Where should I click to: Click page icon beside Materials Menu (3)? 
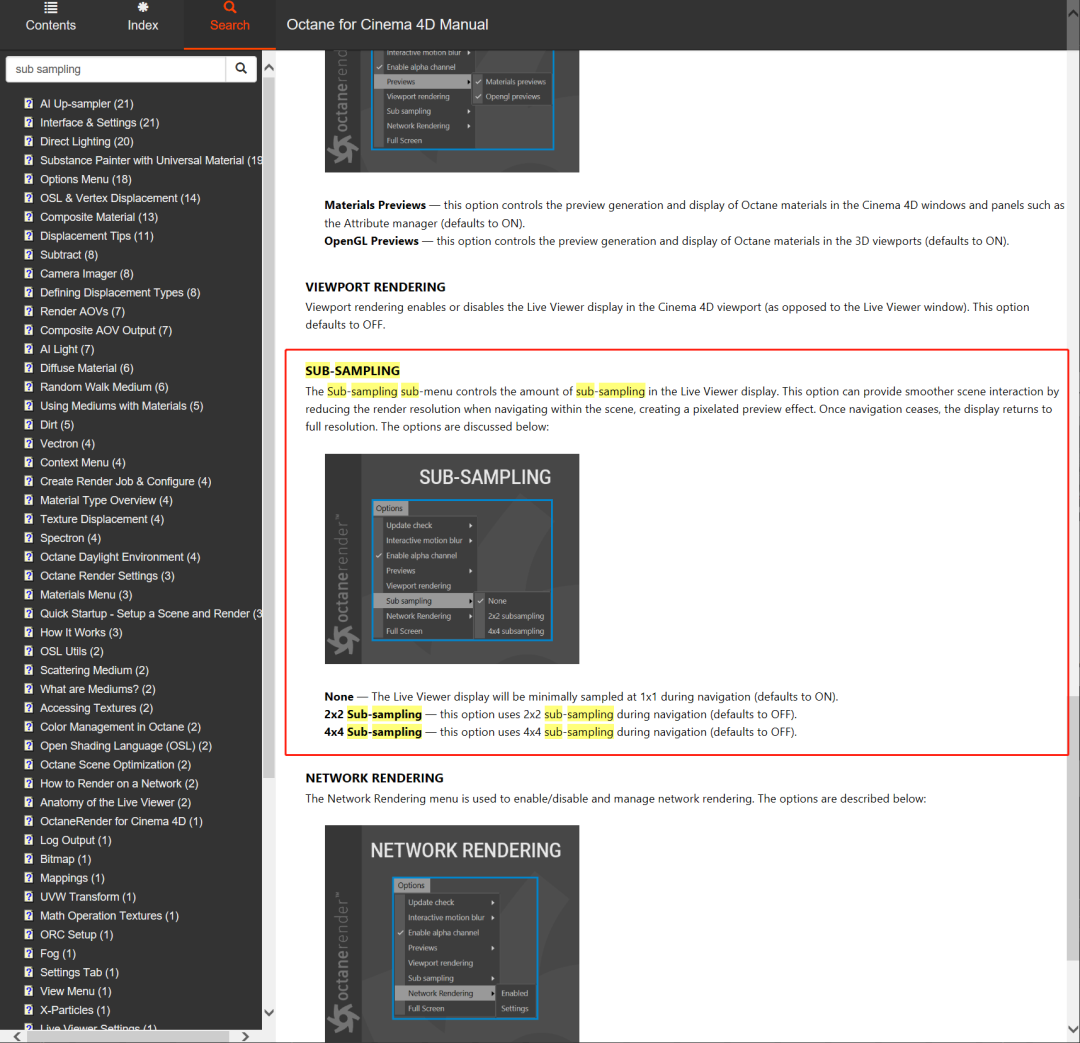tap(29, 595)
